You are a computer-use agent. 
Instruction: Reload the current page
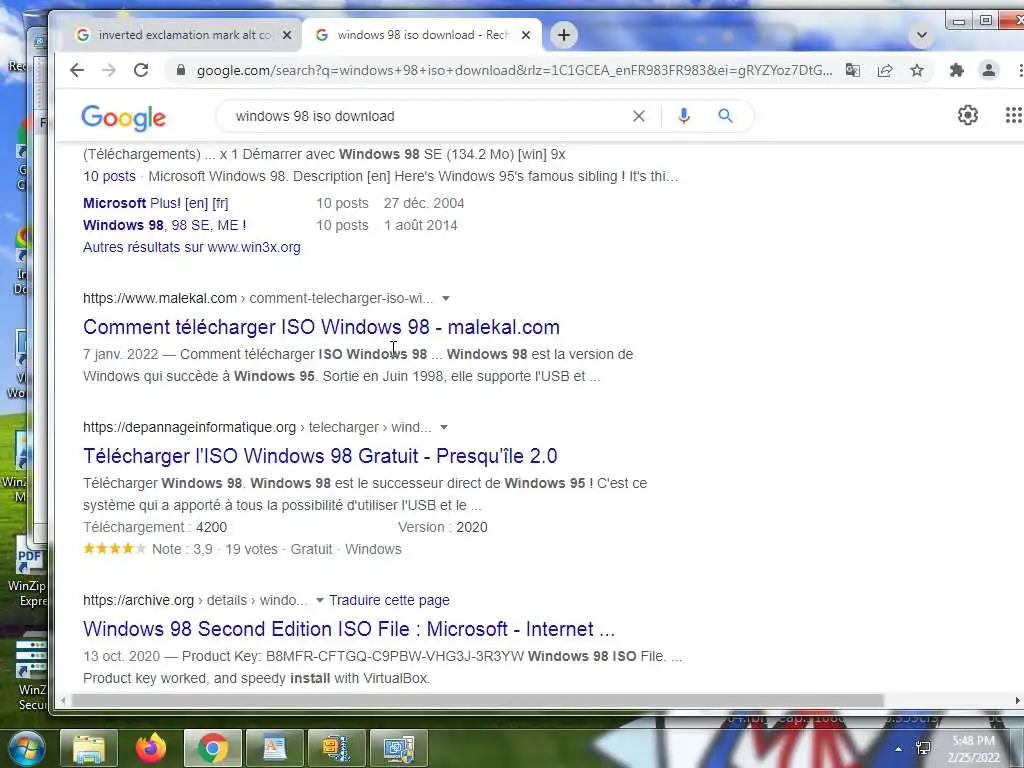click(140, 70)
